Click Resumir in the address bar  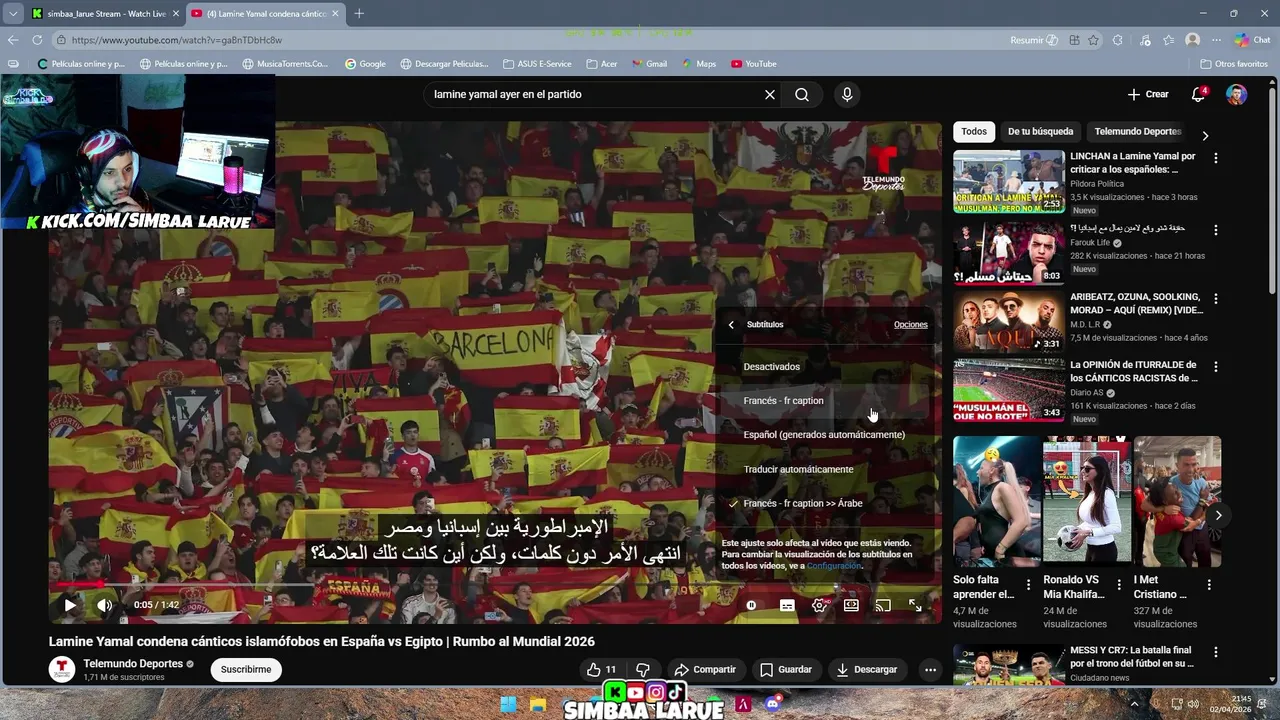point(1034,40)
